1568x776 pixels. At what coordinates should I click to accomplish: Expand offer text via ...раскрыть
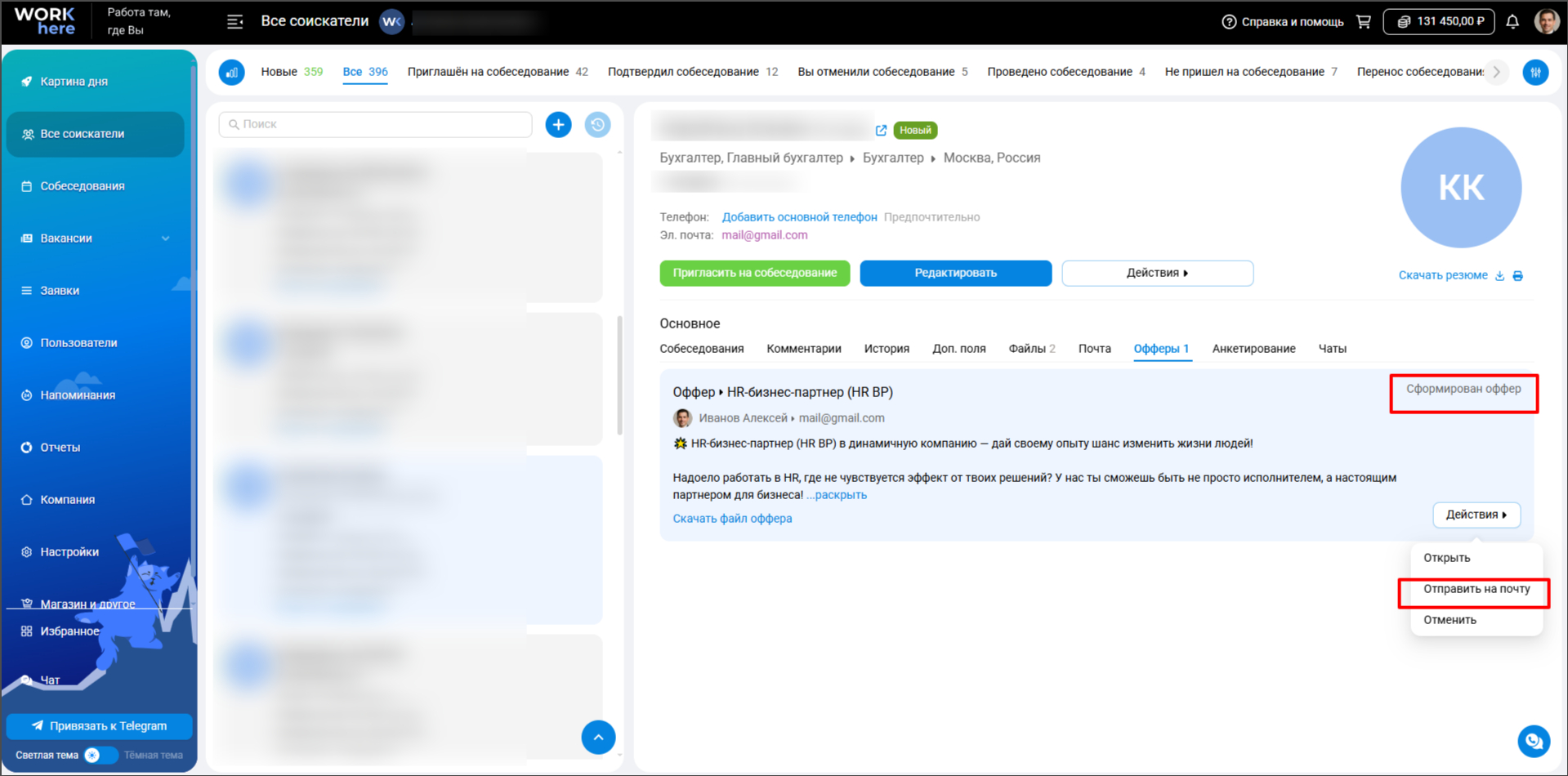pos(837,495)
